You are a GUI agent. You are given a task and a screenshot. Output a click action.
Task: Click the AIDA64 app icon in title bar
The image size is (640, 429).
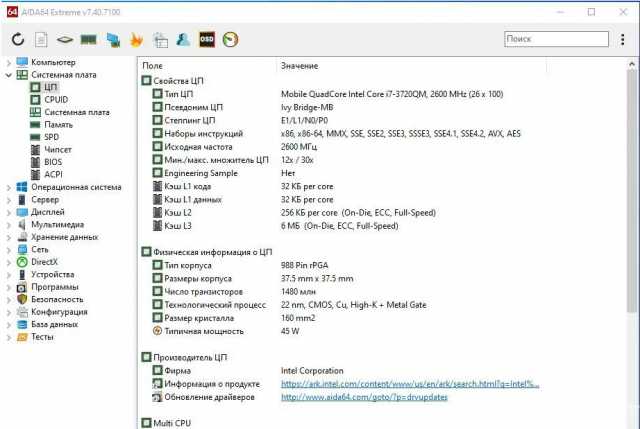tap(12, 12)
